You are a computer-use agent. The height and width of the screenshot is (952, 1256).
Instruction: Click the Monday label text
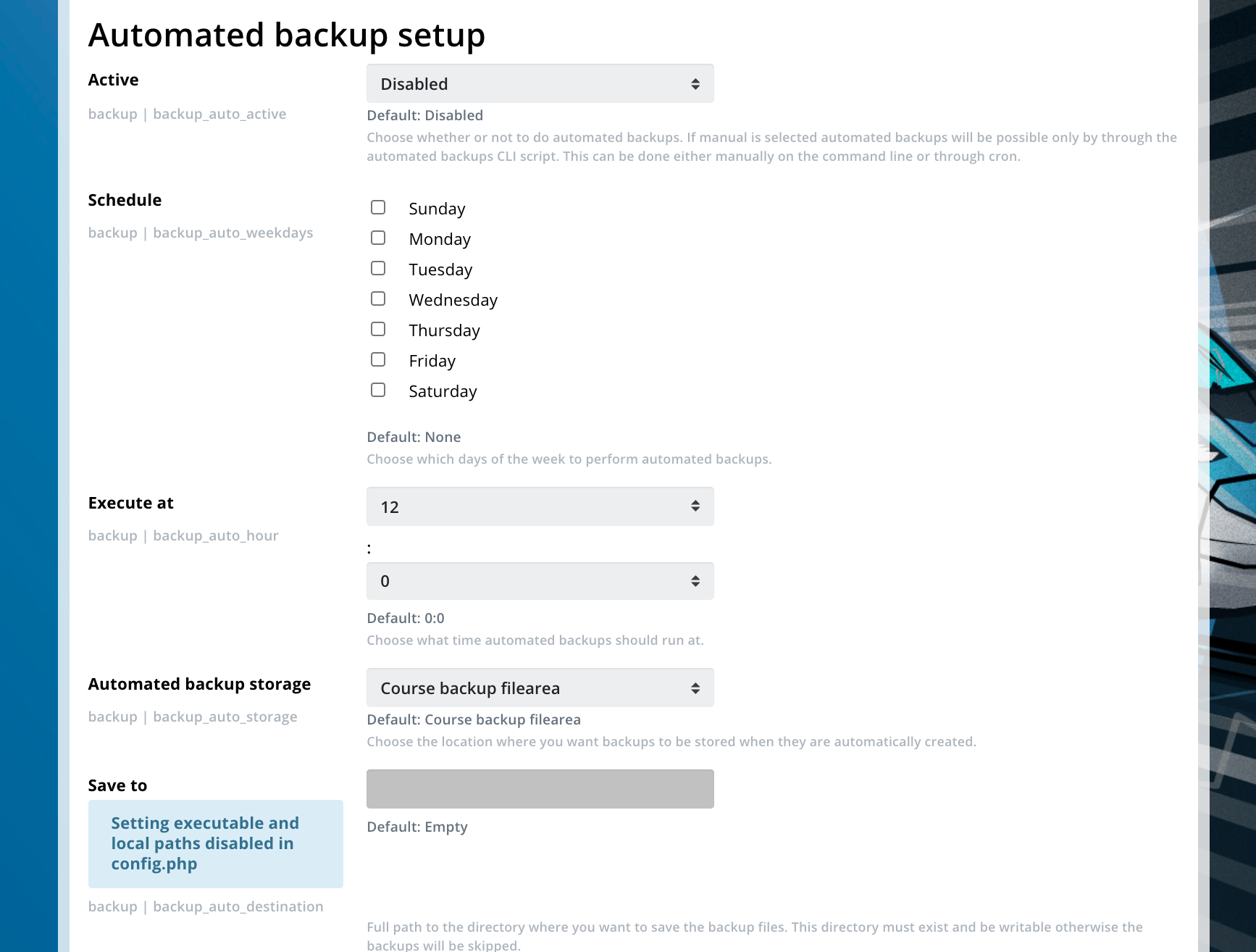tap(440, 239)
